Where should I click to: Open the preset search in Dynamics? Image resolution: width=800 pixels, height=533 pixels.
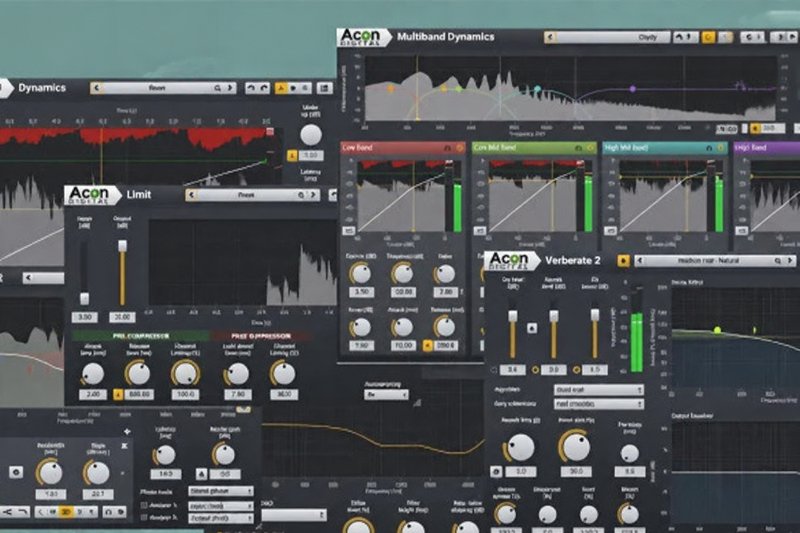218,88
